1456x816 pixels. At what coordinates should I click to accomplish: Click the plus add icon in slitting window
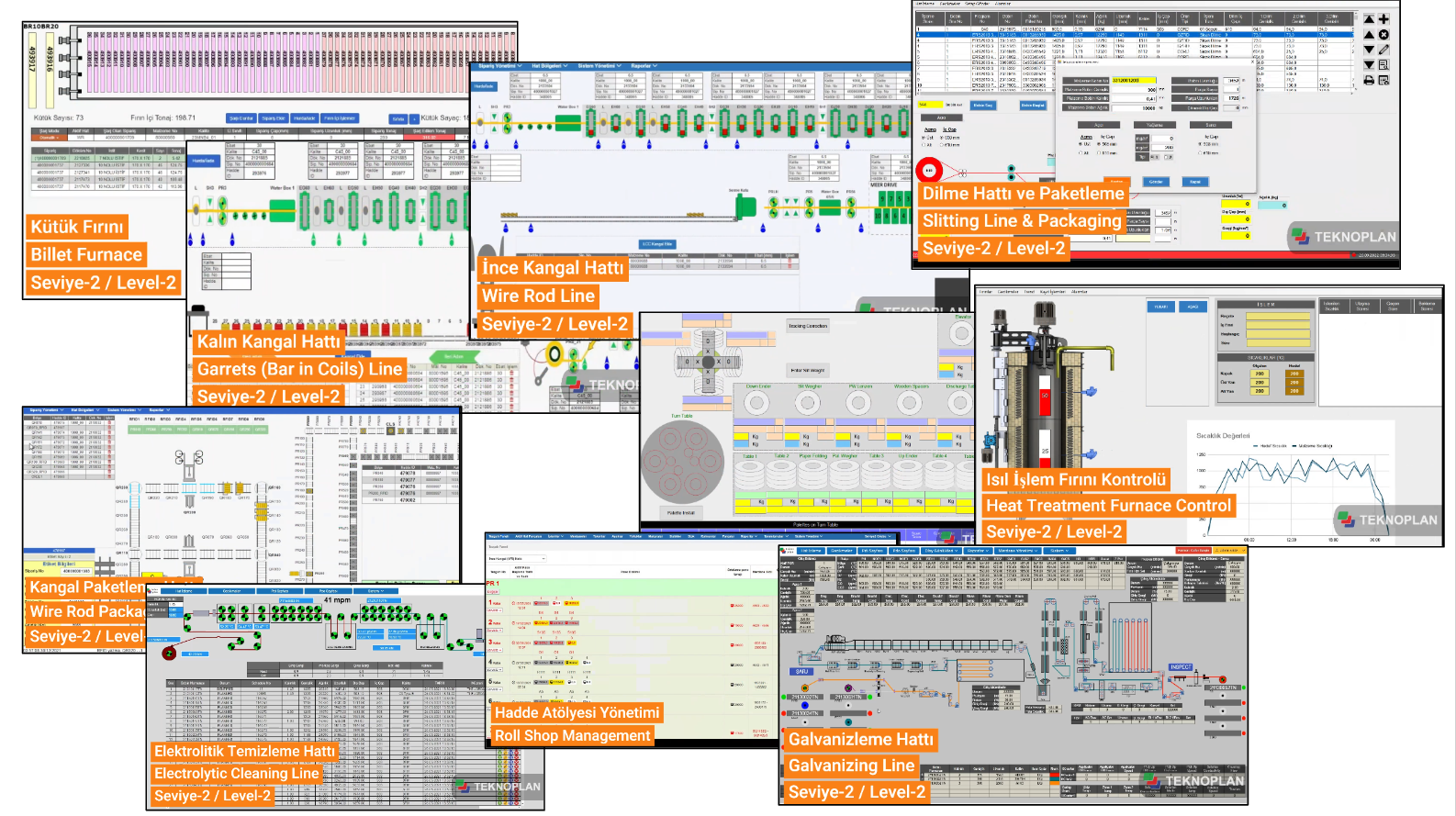(1383, 19)
